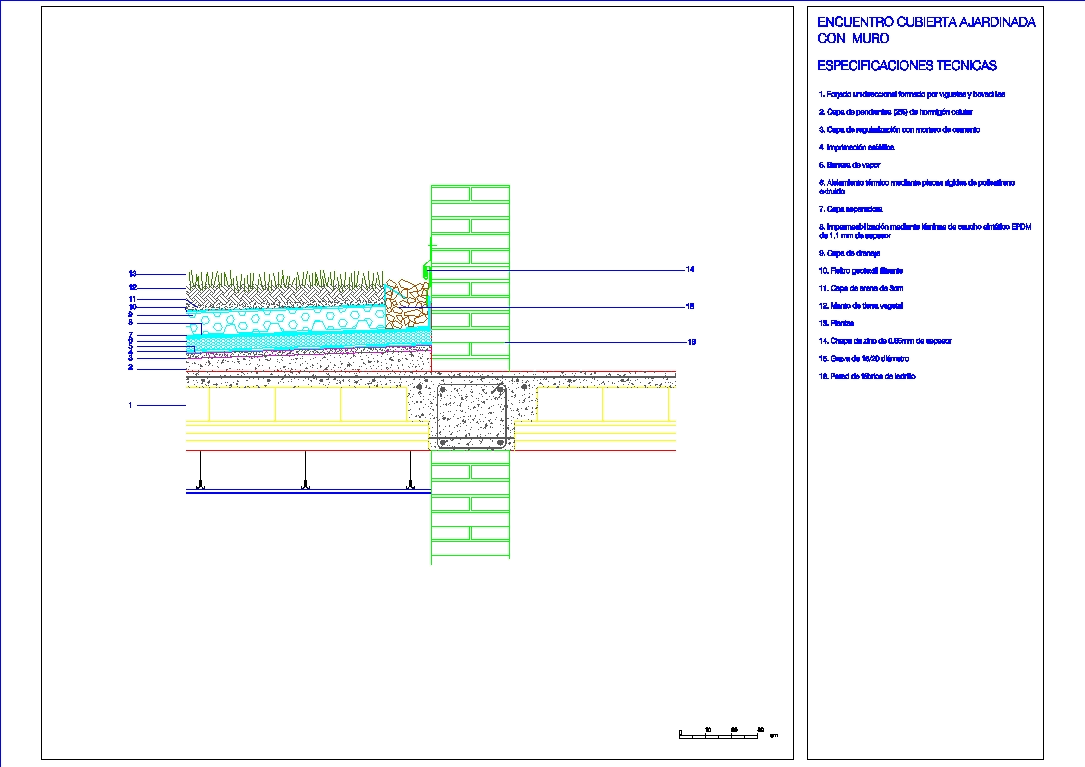Select leader number 1 pointing to the slab
Viewport: 1085px width, 767px height.
click(130, 404)
